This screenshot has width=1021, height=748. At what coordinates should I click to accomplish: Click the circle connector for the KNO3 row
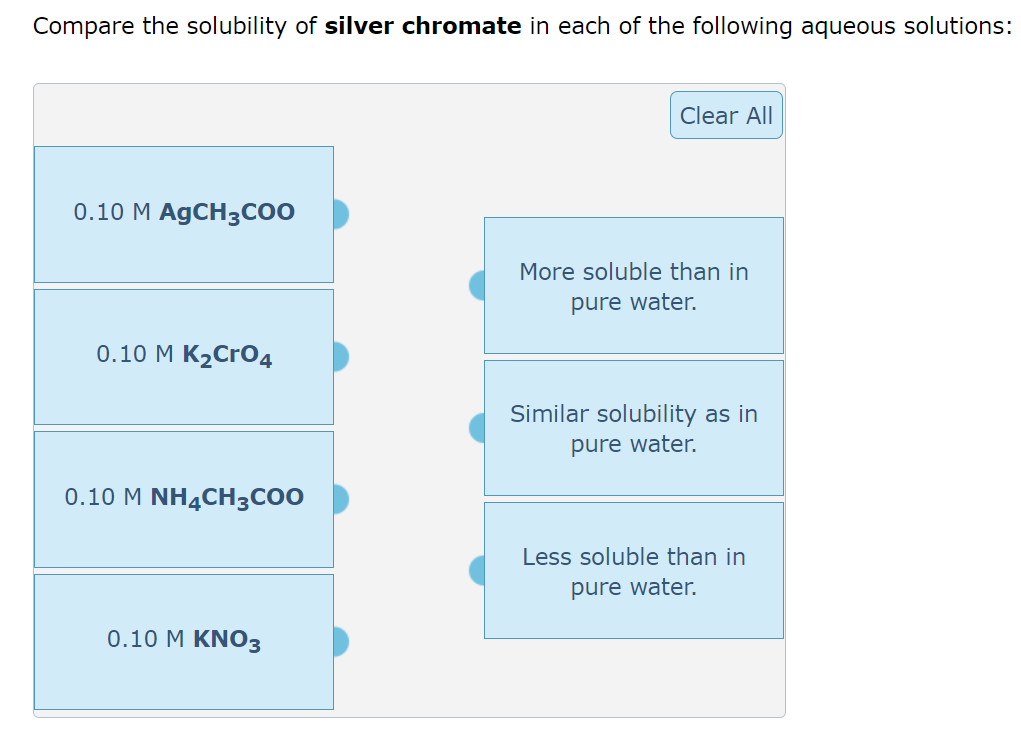click(339, 642)
